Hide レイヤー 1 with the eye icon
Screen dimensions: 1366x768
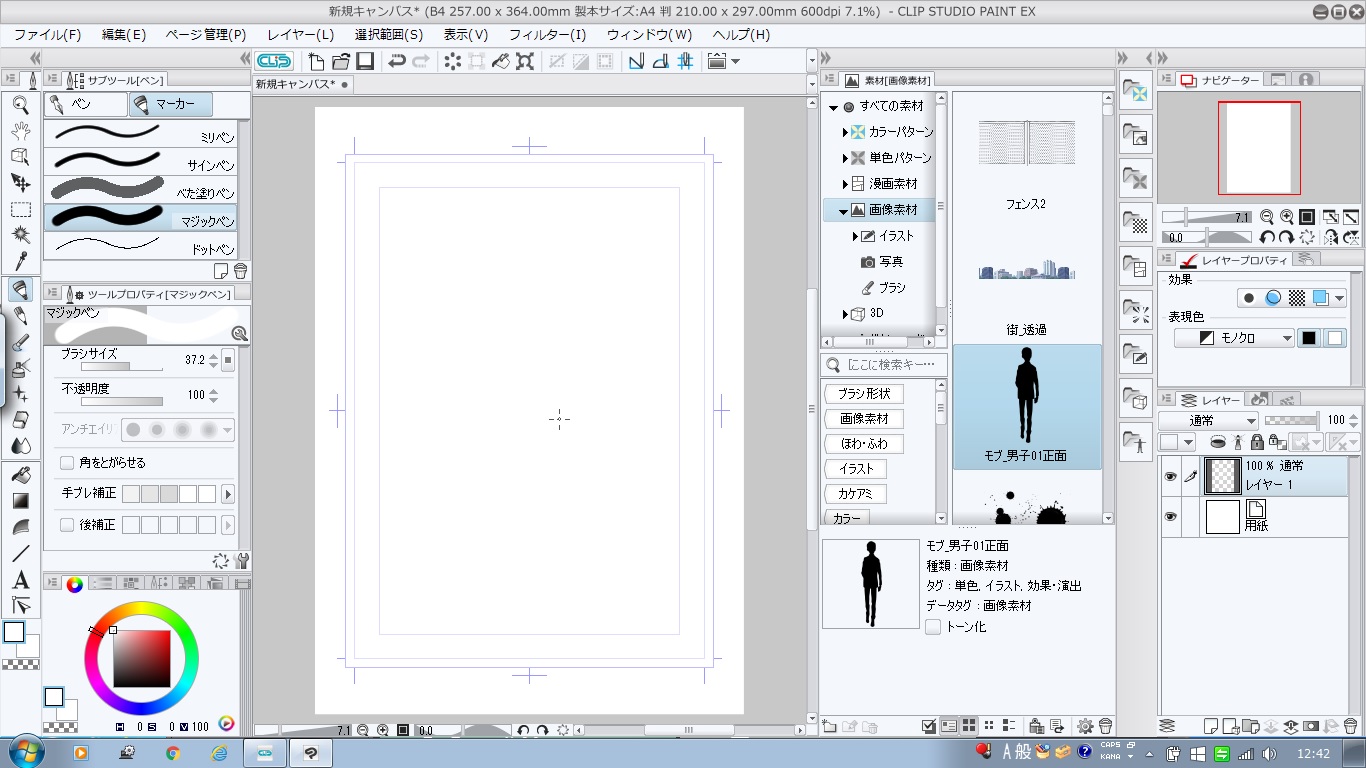pos(1170,477)
